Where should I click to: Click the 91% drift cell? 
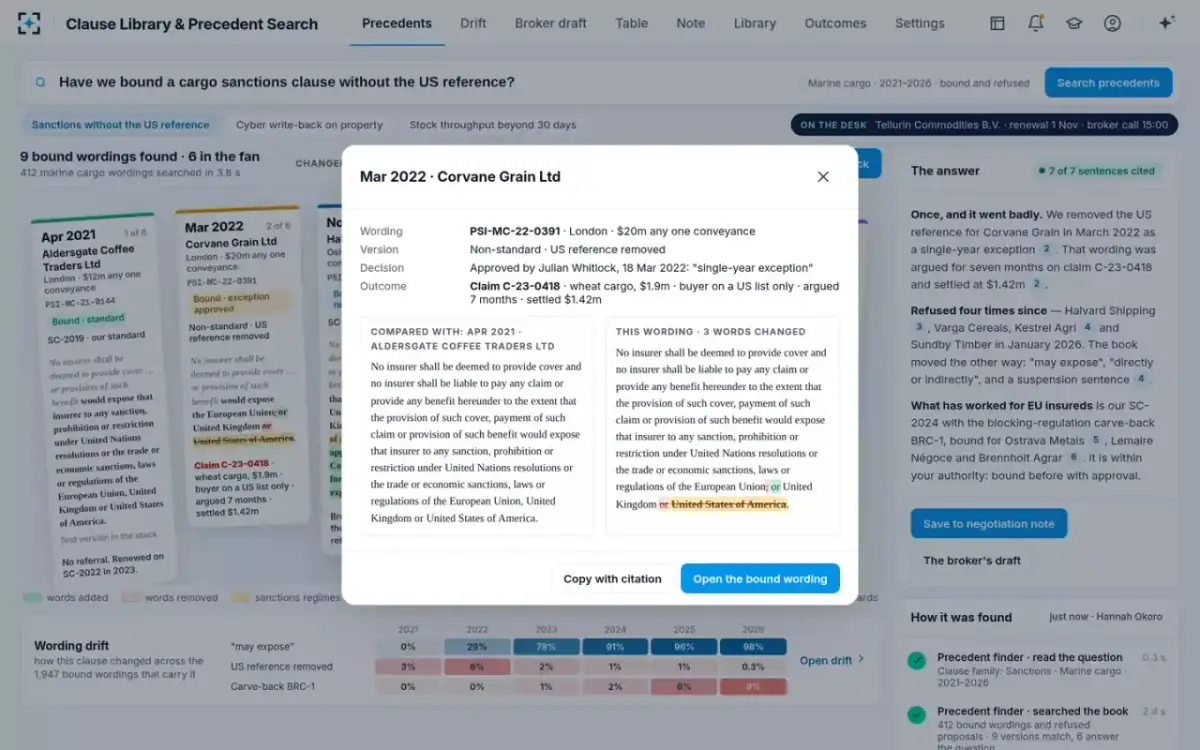click(x=616, y=647)
